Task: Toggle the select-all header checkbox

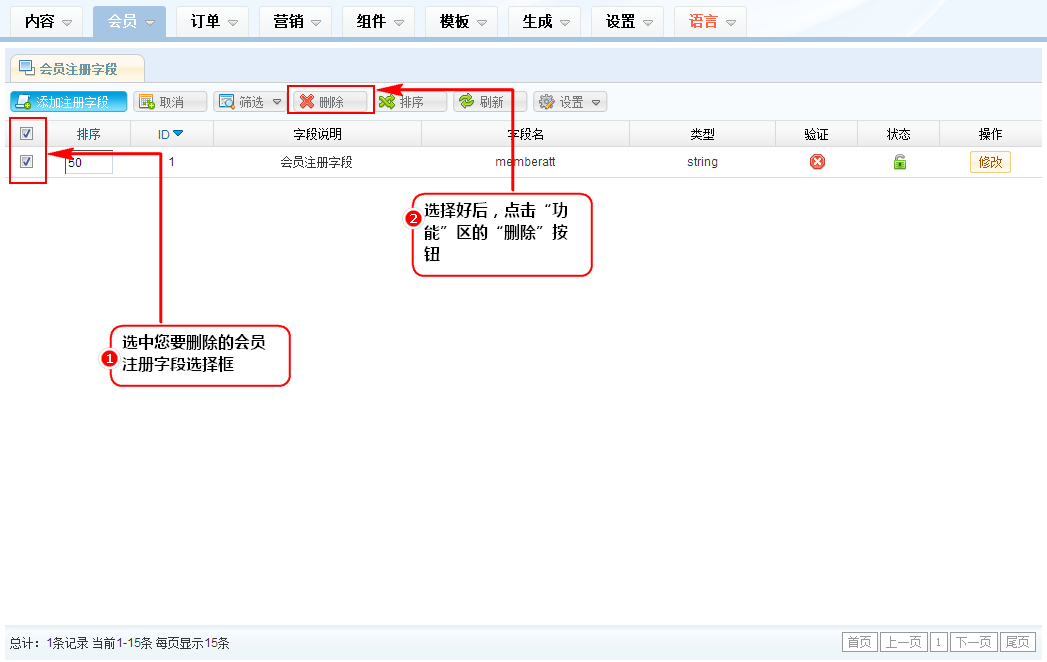Action: point(27,134)
